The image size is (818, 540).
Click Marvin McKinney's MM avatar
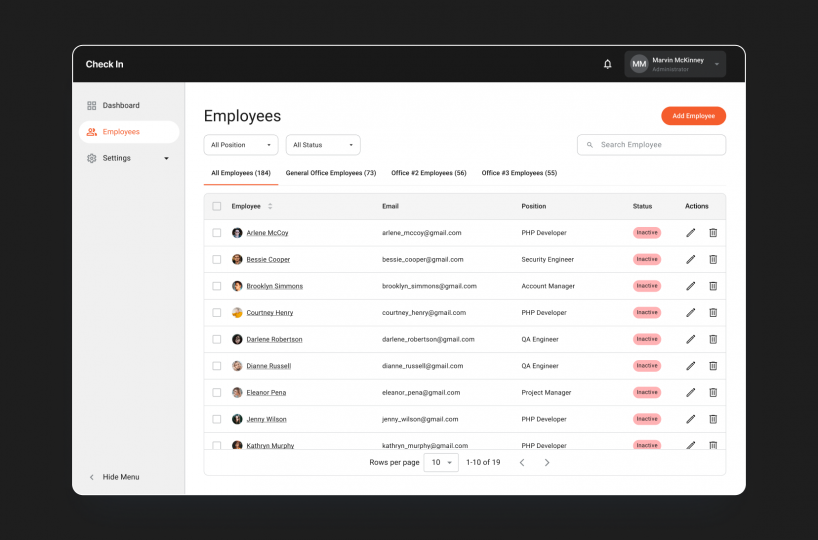pyautogui.click(x=639, y=64)
